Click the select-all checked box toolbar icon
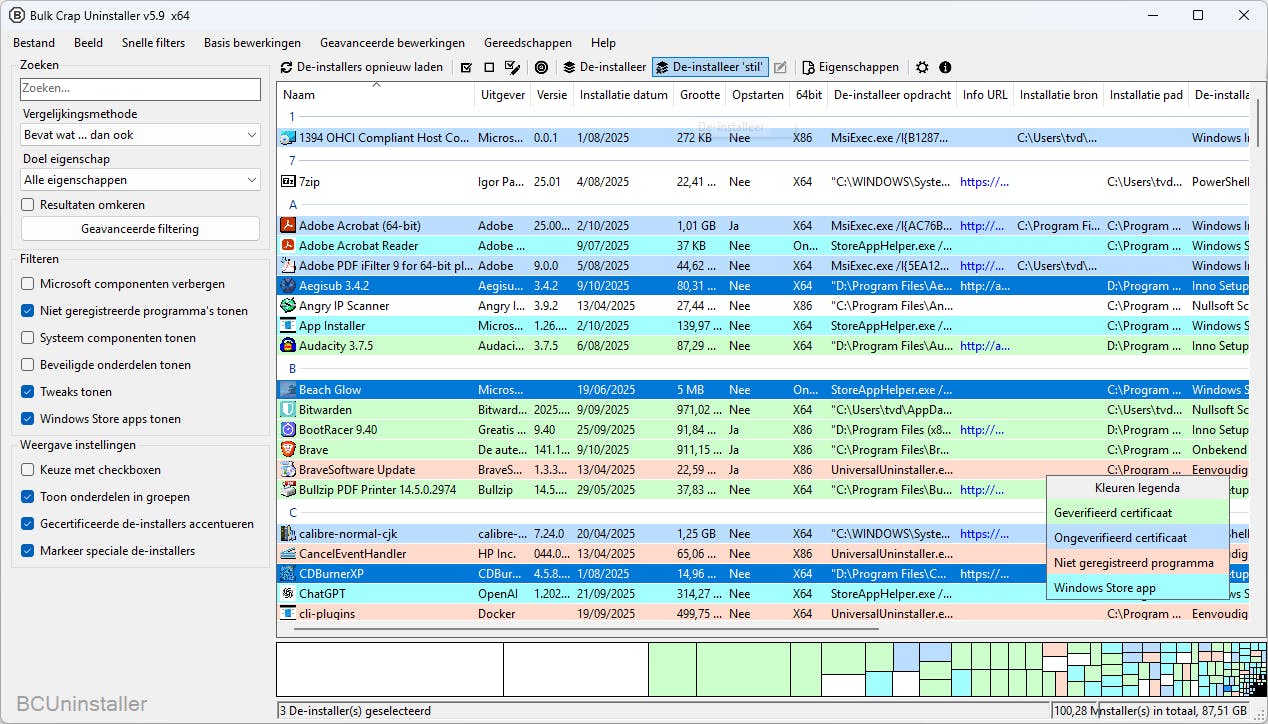Image resolution: width=1268 pixels, height=724 pixels. click(x=466, y=67)
